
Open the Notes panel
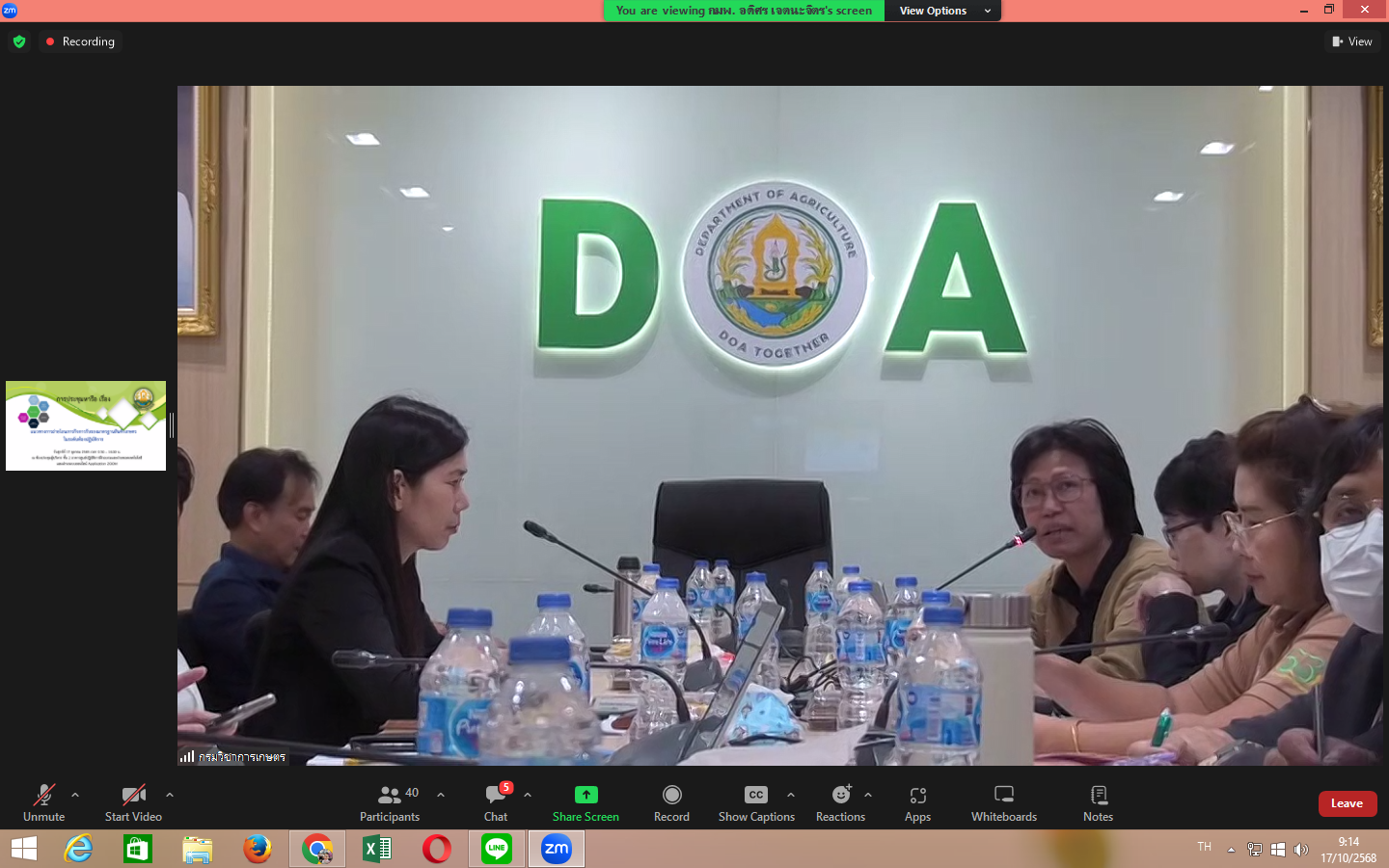click(1098, 802)
